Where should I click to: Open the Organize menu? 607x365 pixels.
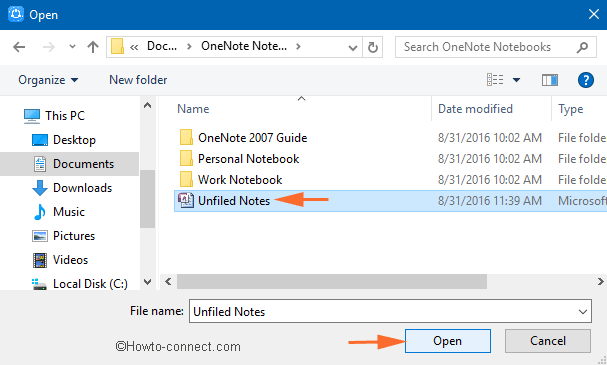[48, 80]
